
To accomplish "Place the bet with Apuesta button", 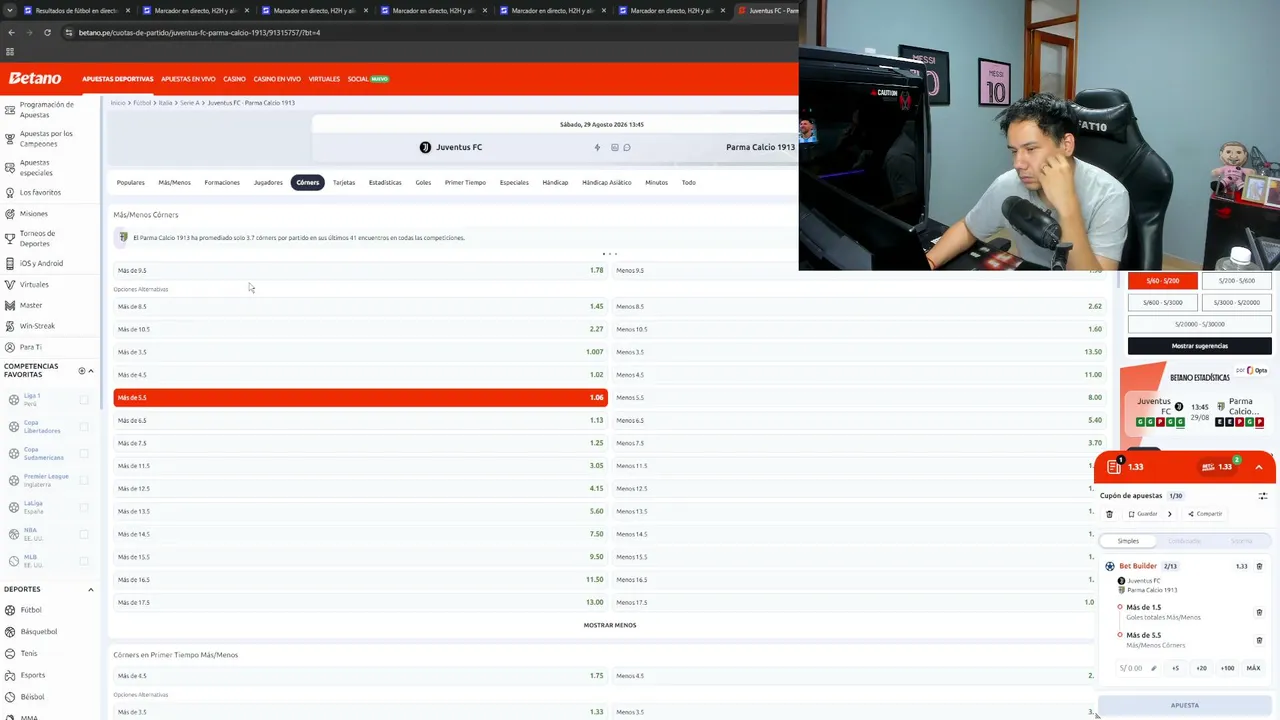I will 1185,705.
